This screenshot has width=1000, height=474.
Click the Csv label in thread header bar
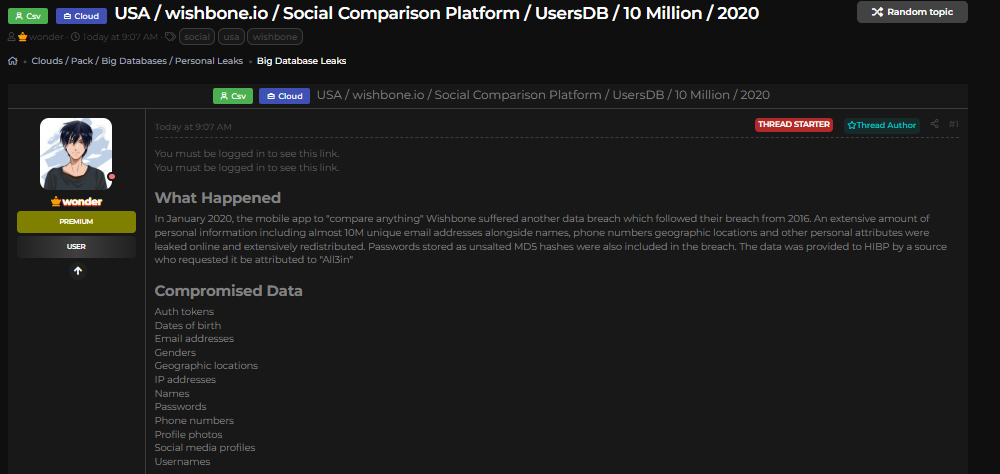[x=233, y=96]
